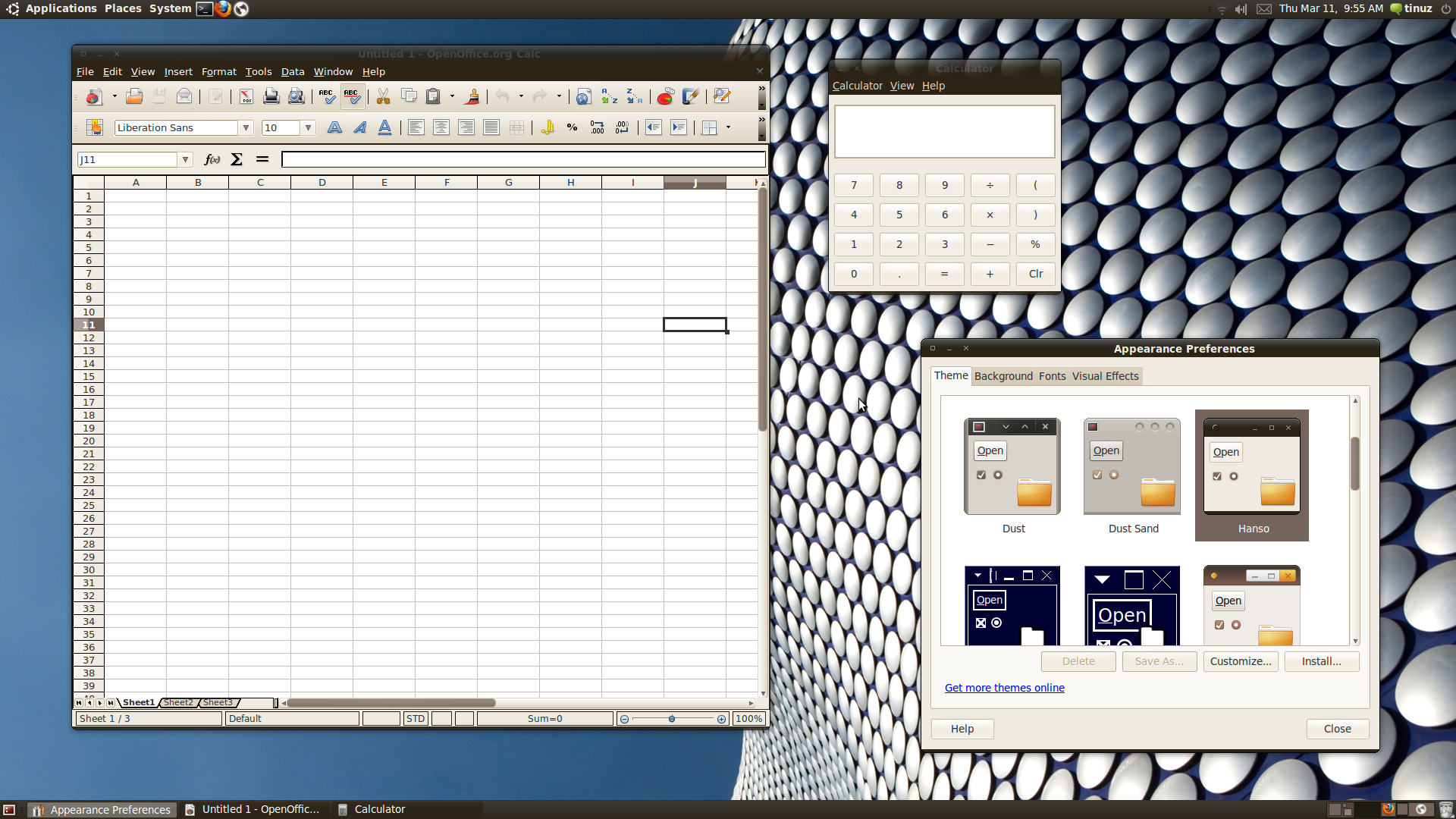This screenshot has height=819, width=1456.
Task: Click the Cut scissors icon
Action: tap(383, 96)
